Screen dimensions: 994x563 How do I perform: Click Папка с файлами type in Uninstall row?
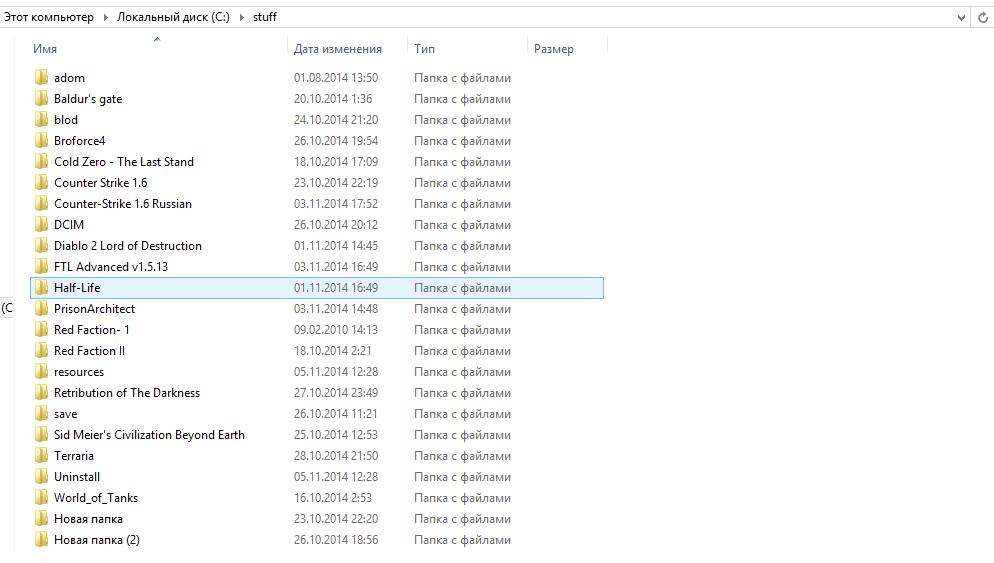[463, 477]
